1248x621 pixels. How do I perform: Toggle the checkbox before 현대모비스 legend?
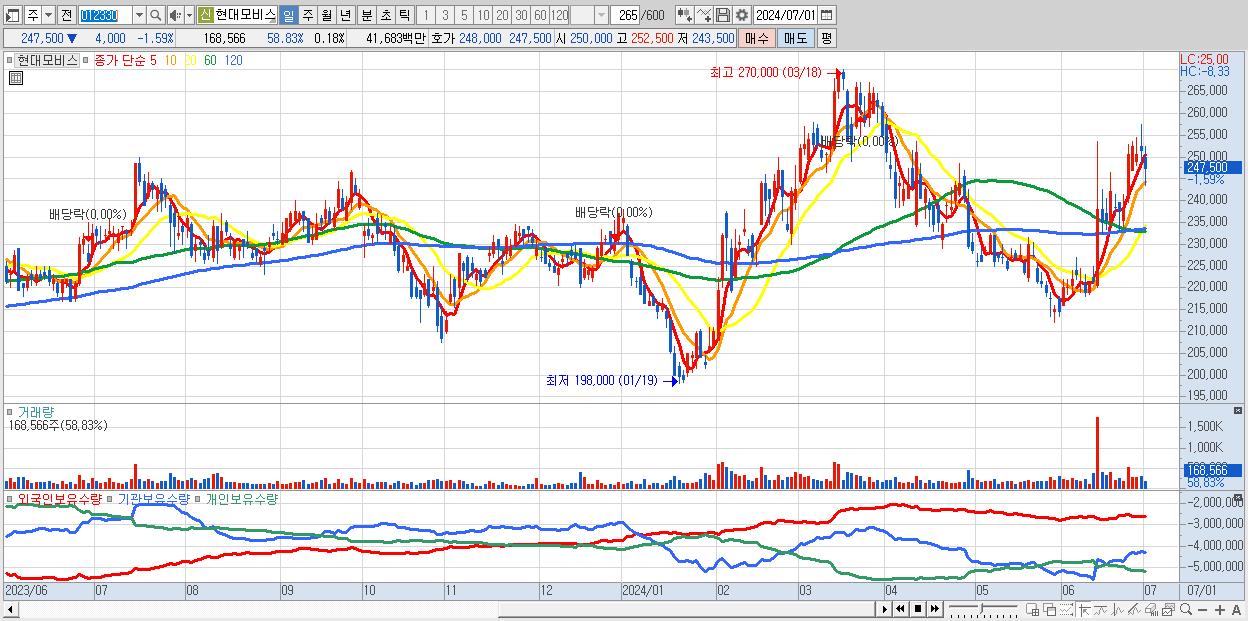point(9,60)
